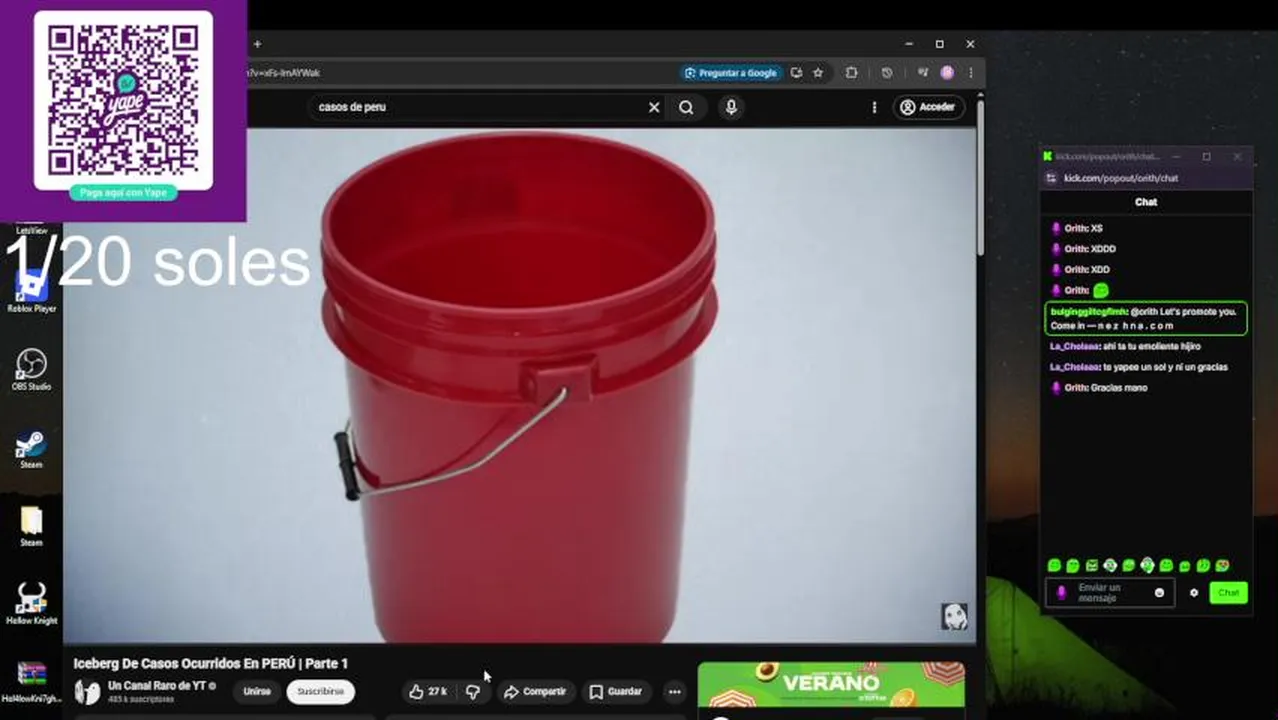
Task: Click the kick.com/popout/orith/chat address bar
Action: pos(1121,178)
